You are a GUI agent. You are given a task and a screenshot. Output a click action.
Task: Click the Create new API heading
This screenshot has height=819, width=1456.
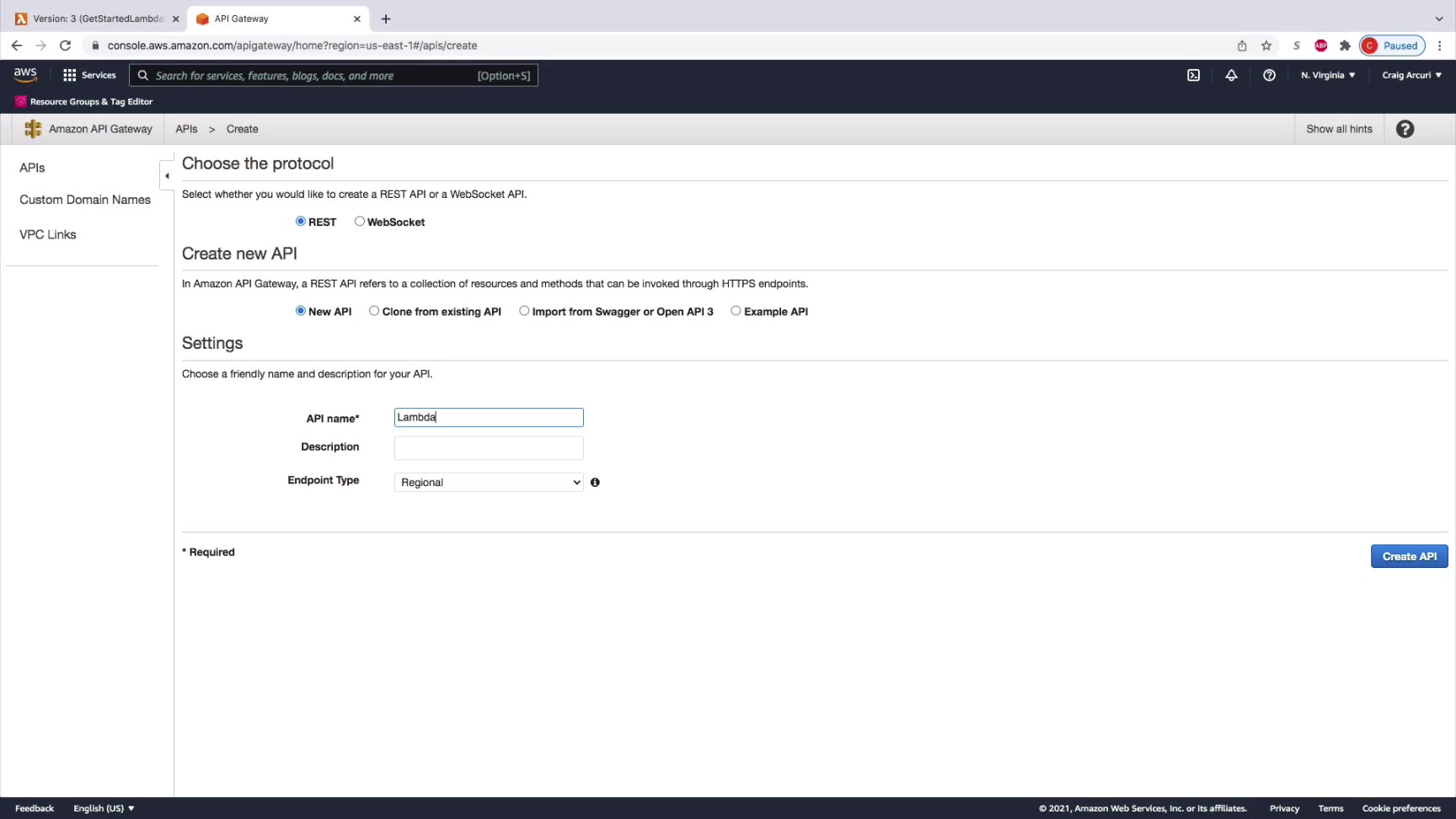click(239, 254)
